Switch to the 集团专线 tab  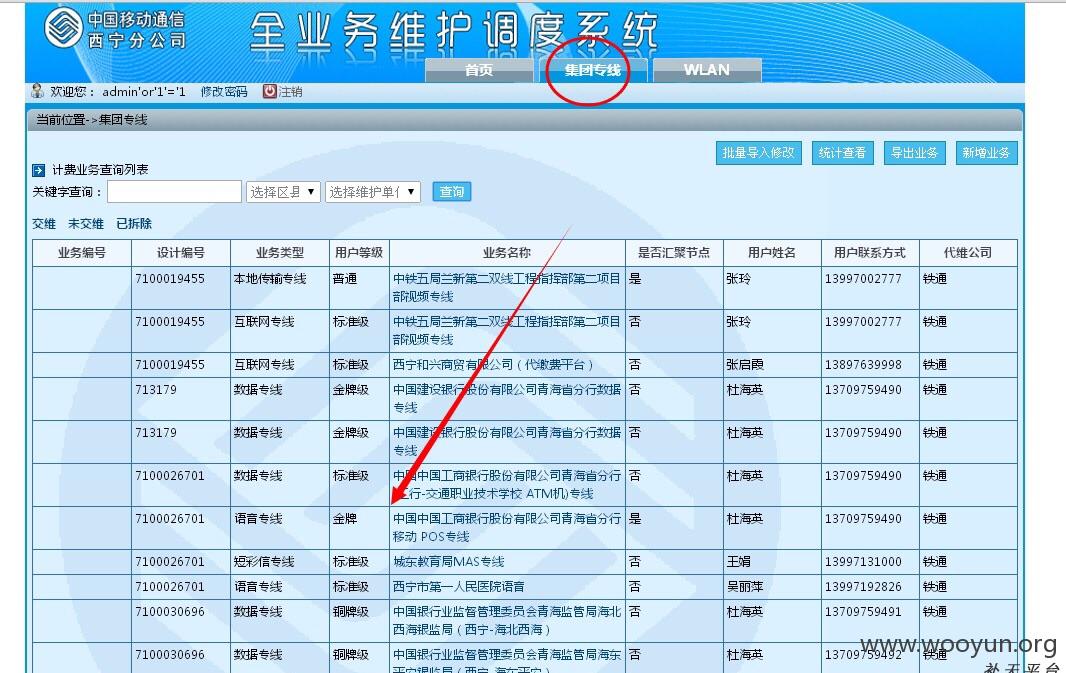[x=592, y=70]
